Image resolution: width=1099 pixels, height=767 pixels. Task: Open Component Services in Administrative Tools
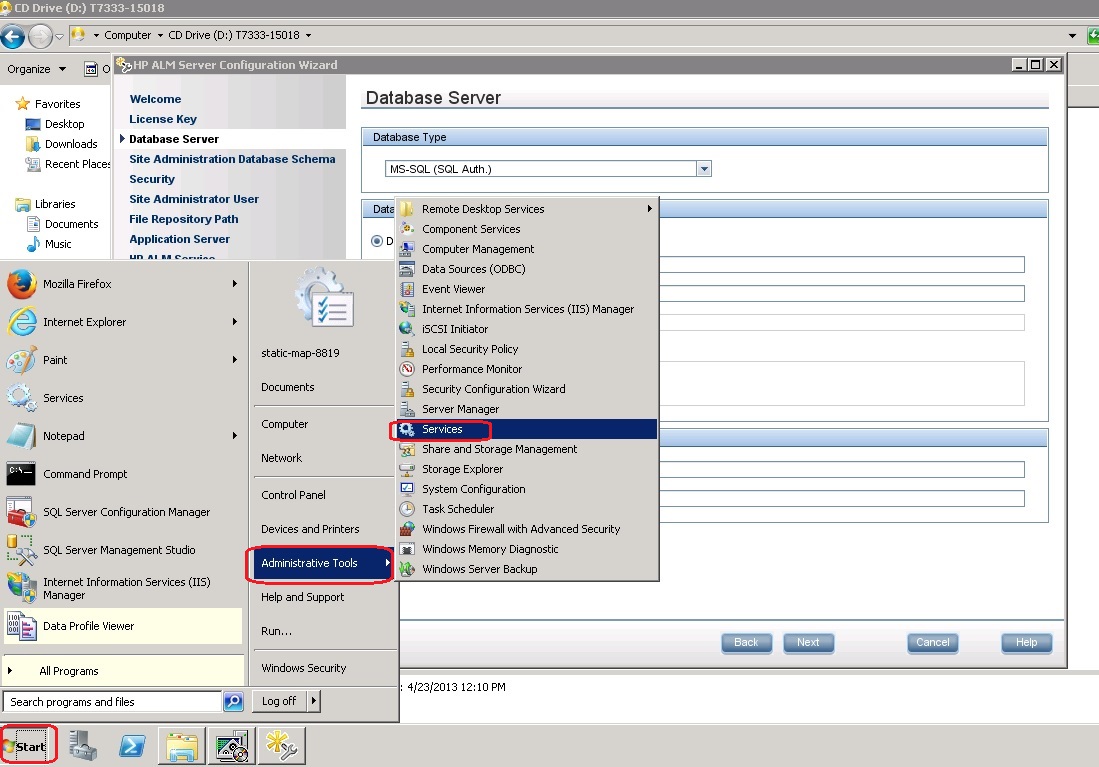click(x=471, y=229)
